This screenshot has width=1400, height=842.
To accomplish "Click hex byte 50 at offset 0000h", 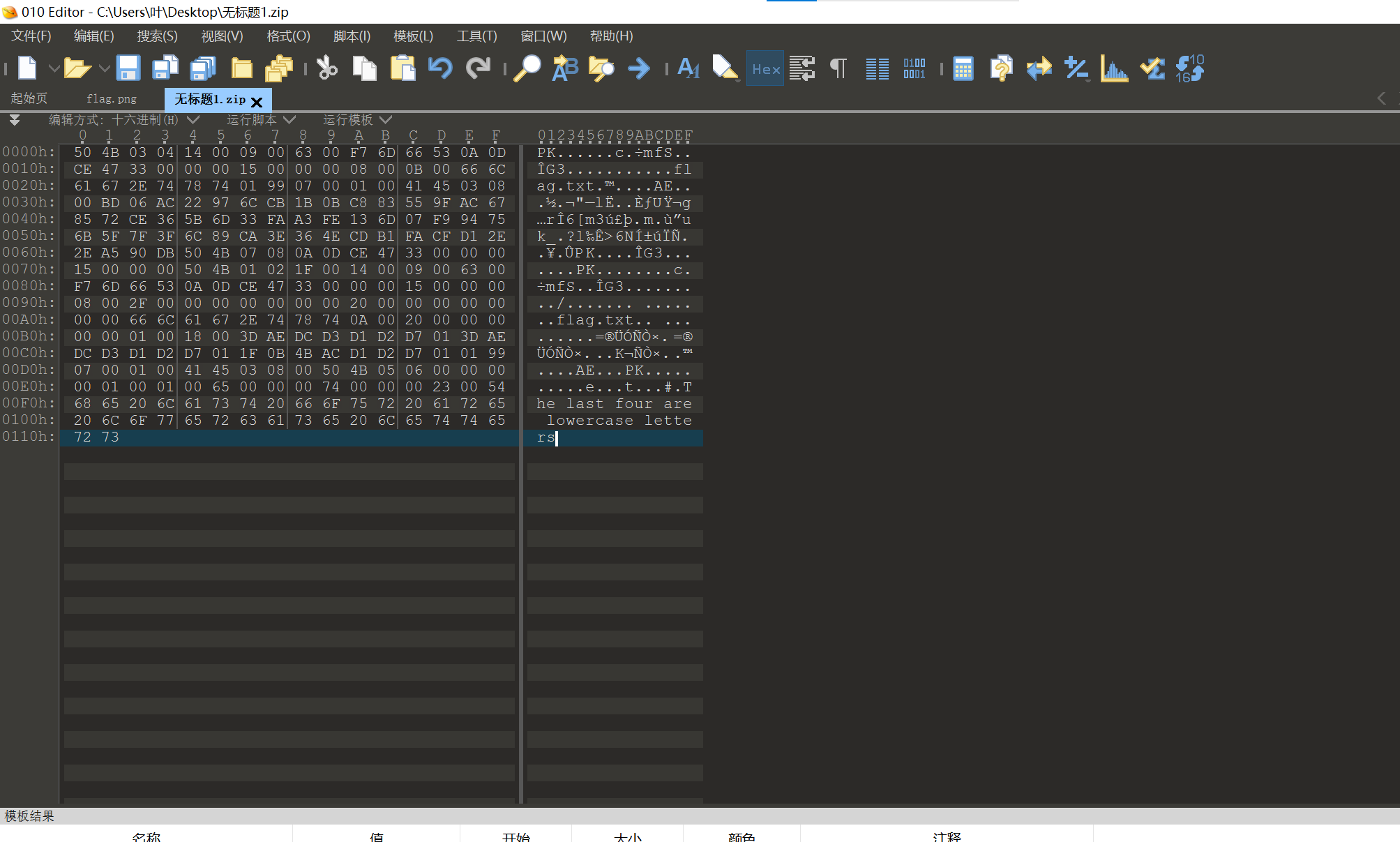I will (x=82, y=152).
